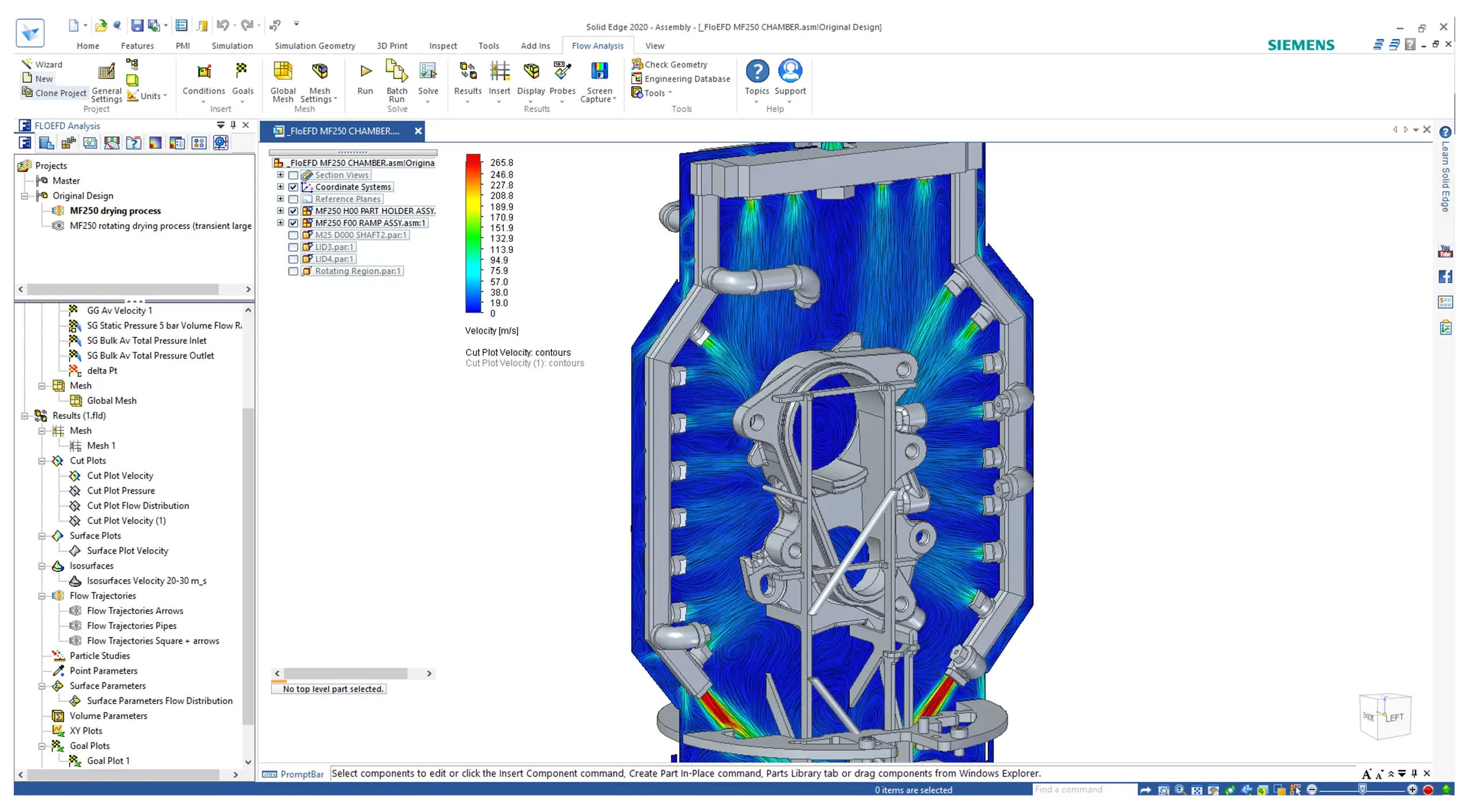
Task: Click the Run button
Action: (365, 79)
